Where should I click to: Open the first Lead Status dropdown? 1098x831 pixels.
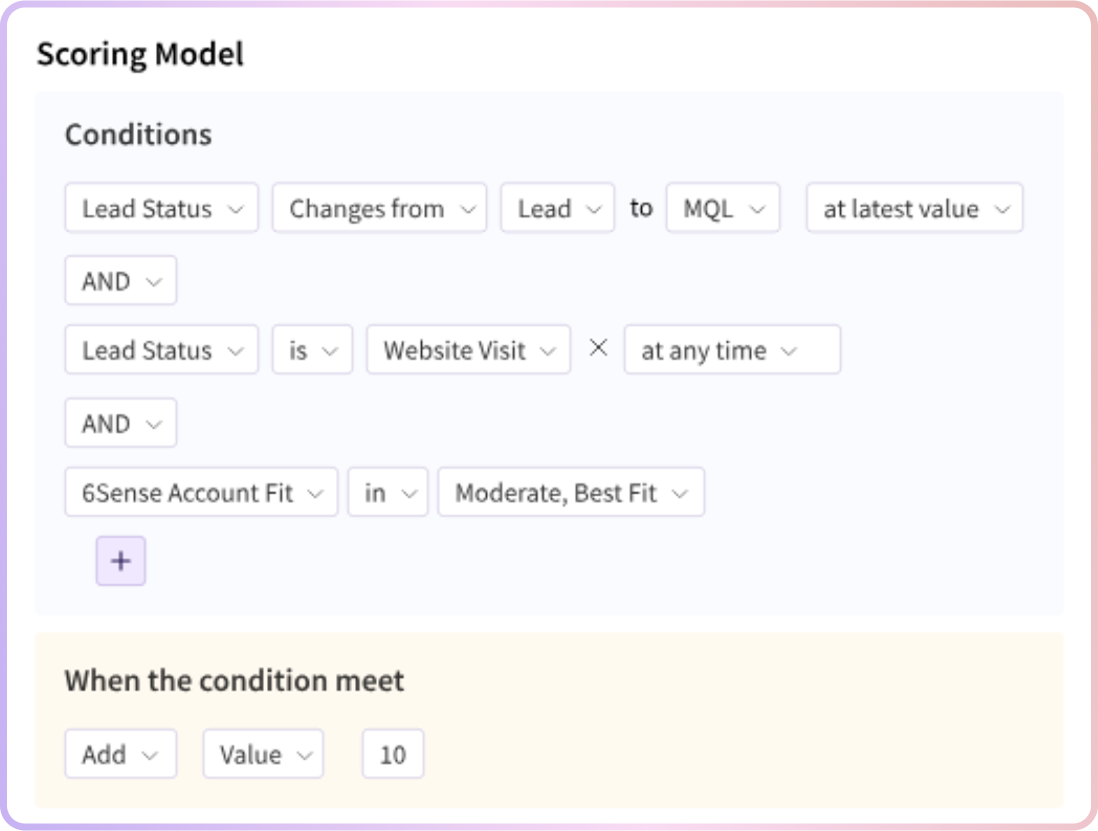click(162, 208)
